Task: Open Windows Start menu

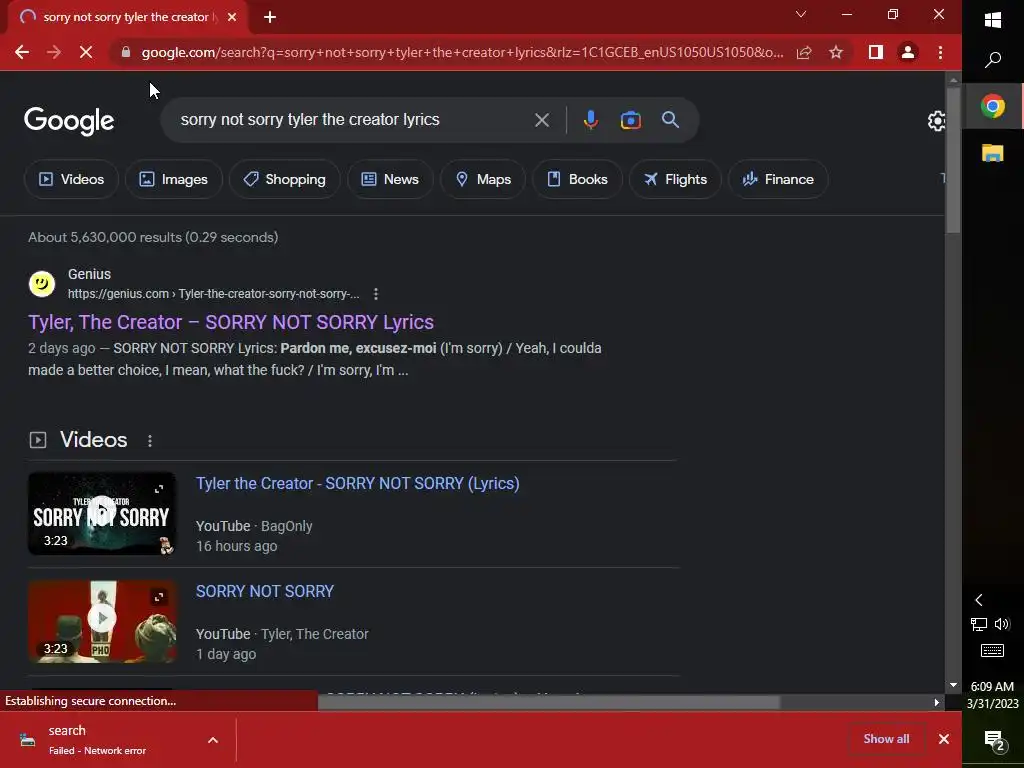Action: [993, 20]
